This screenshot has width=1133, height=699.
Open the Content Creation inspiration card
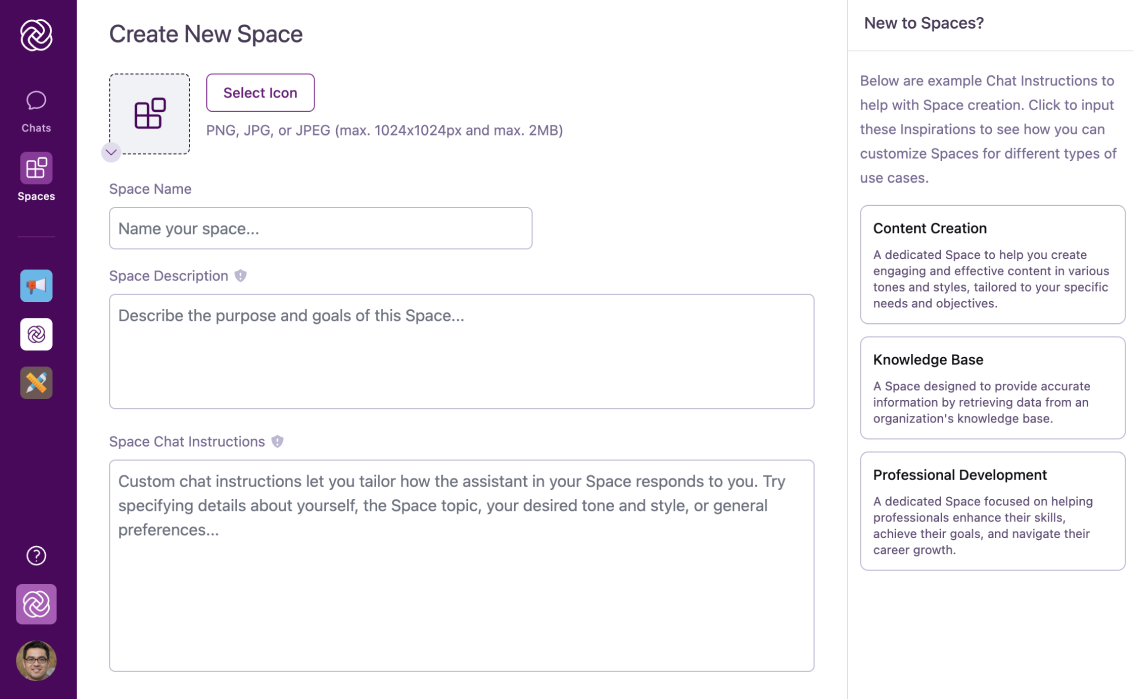(x=992, y=264)
